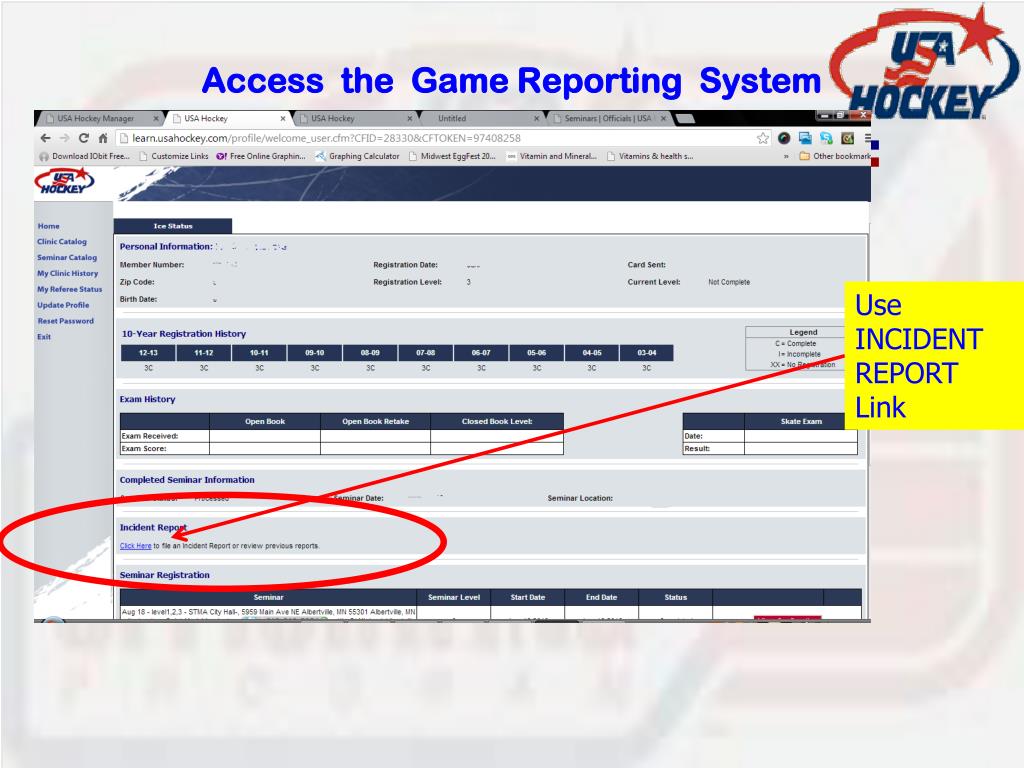Go to Home in the sidebar

click(48, 226)
